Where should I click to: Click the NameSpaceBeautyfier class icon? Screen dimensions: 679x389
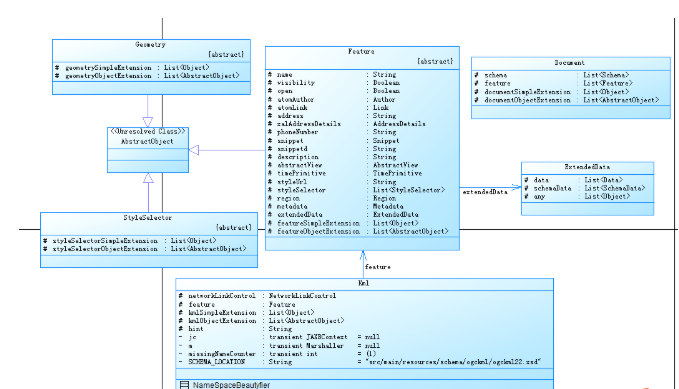(184, 385)
